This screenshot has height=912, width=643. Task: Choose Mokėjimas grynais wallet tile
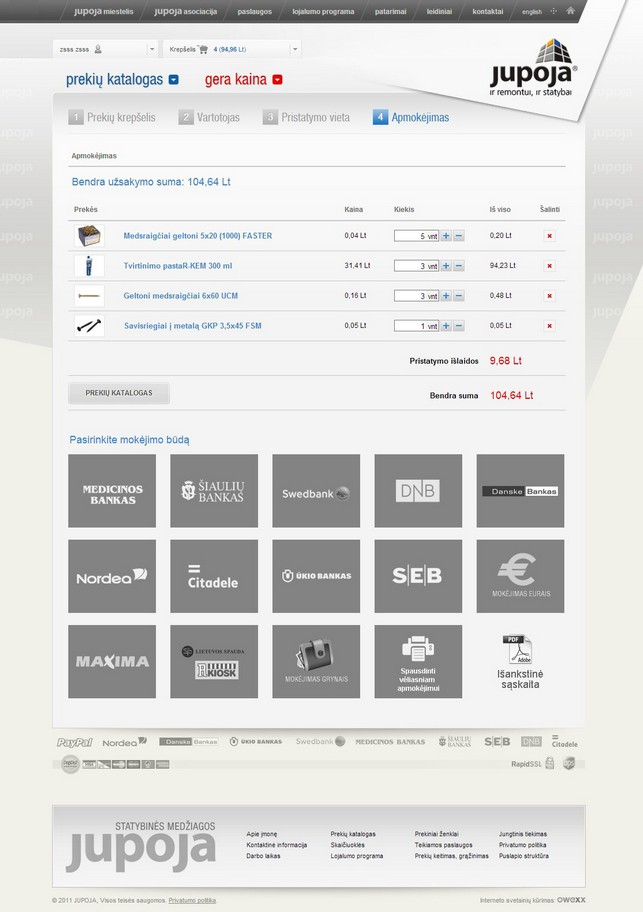316,661
